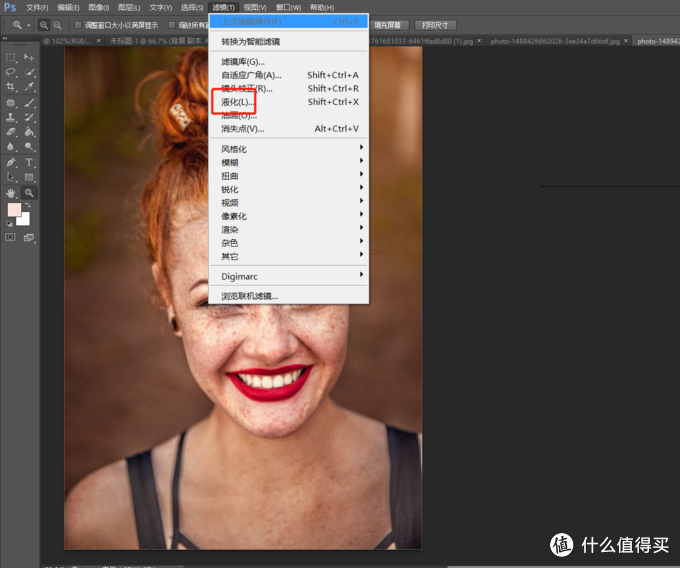
Task: Choose 转换为智能滤镜 from the filter menu
Action: 289,42
